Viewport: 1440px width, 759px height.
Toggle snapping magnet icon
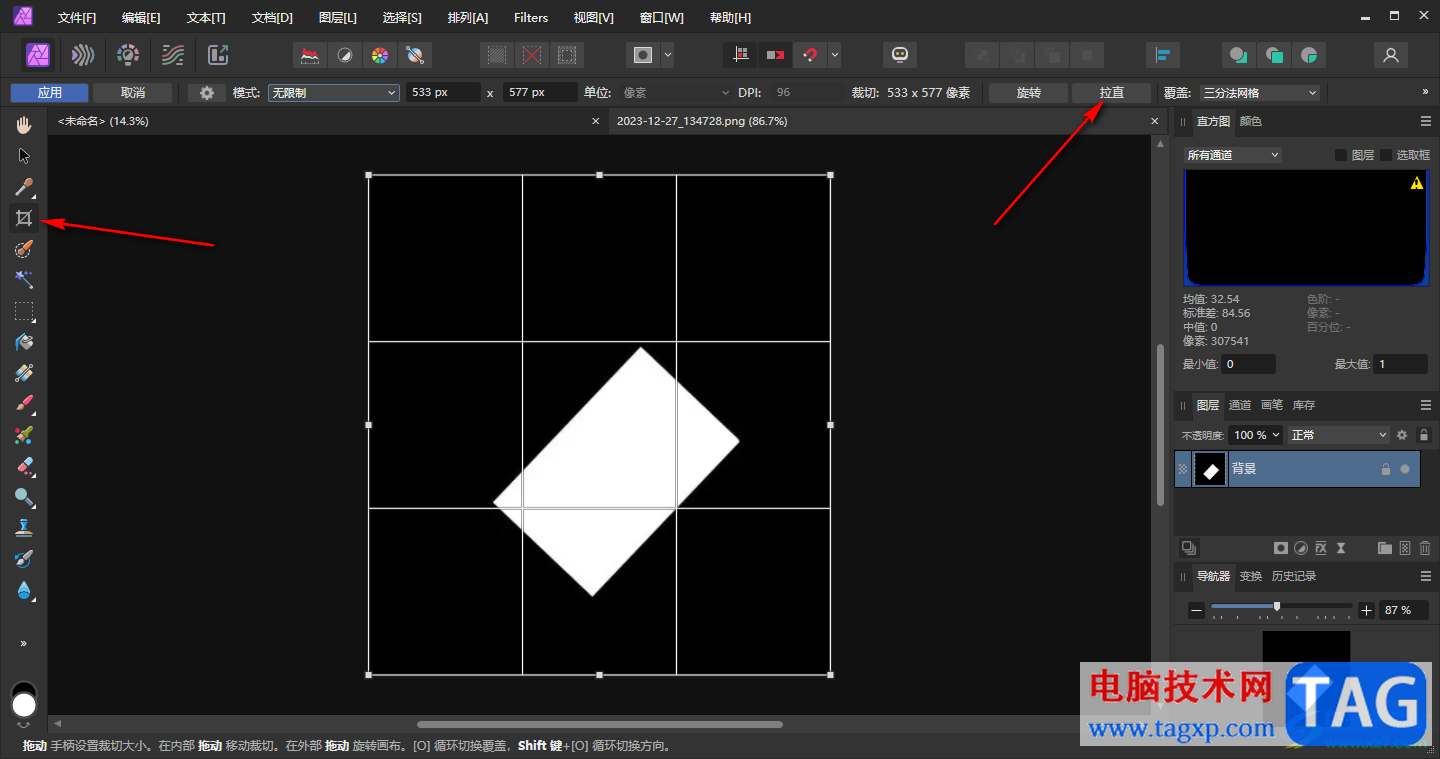(809, 55)
